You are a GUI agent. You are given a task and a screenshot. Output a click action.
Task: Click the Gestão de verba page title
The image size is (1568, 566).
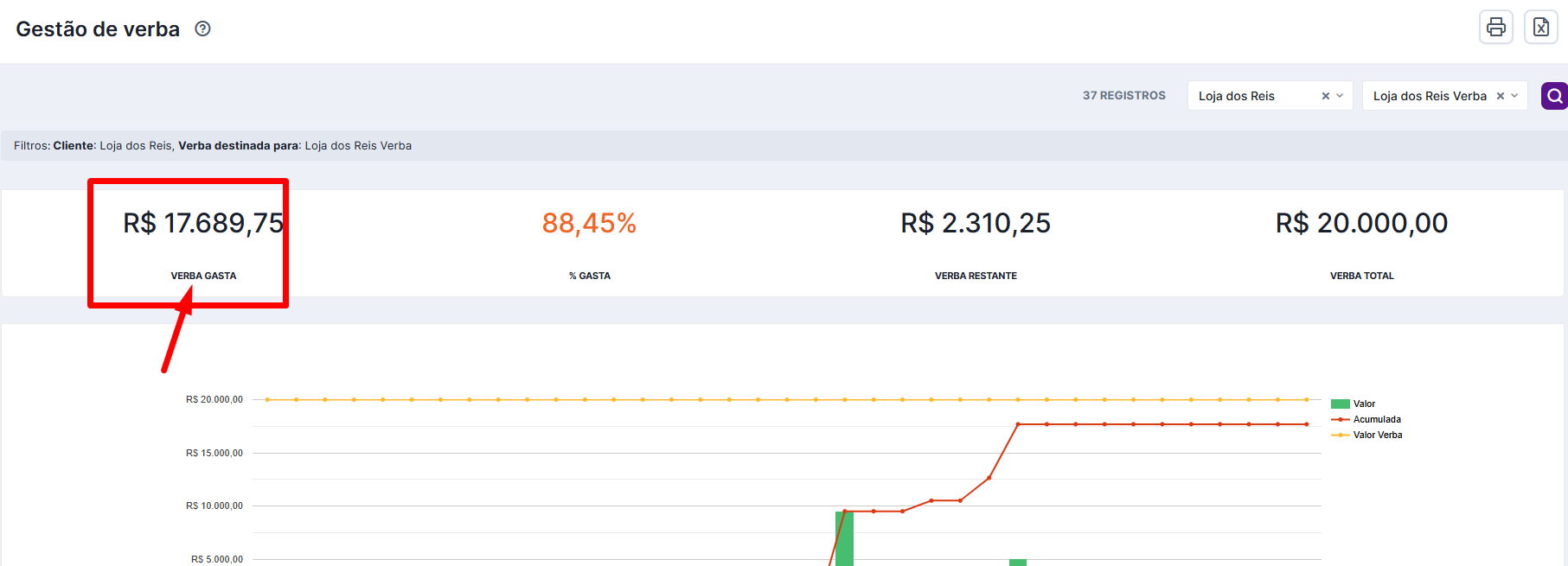pyautogui.click(x=98, y=29)
